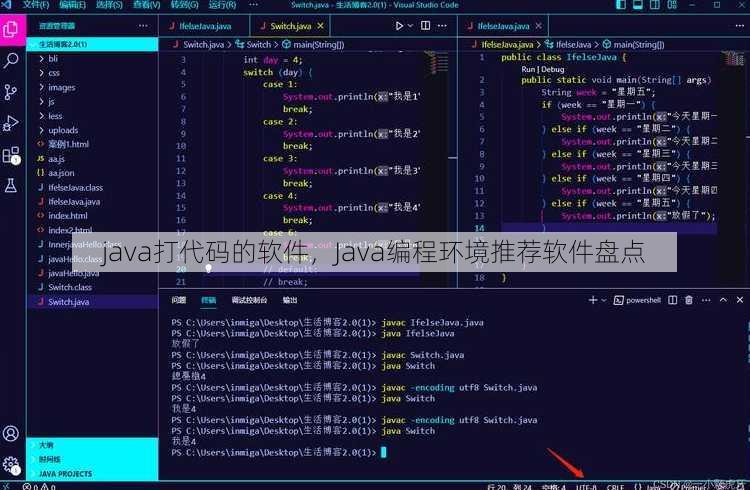Click the Run CodeLens above main

[x=528, y=69]
